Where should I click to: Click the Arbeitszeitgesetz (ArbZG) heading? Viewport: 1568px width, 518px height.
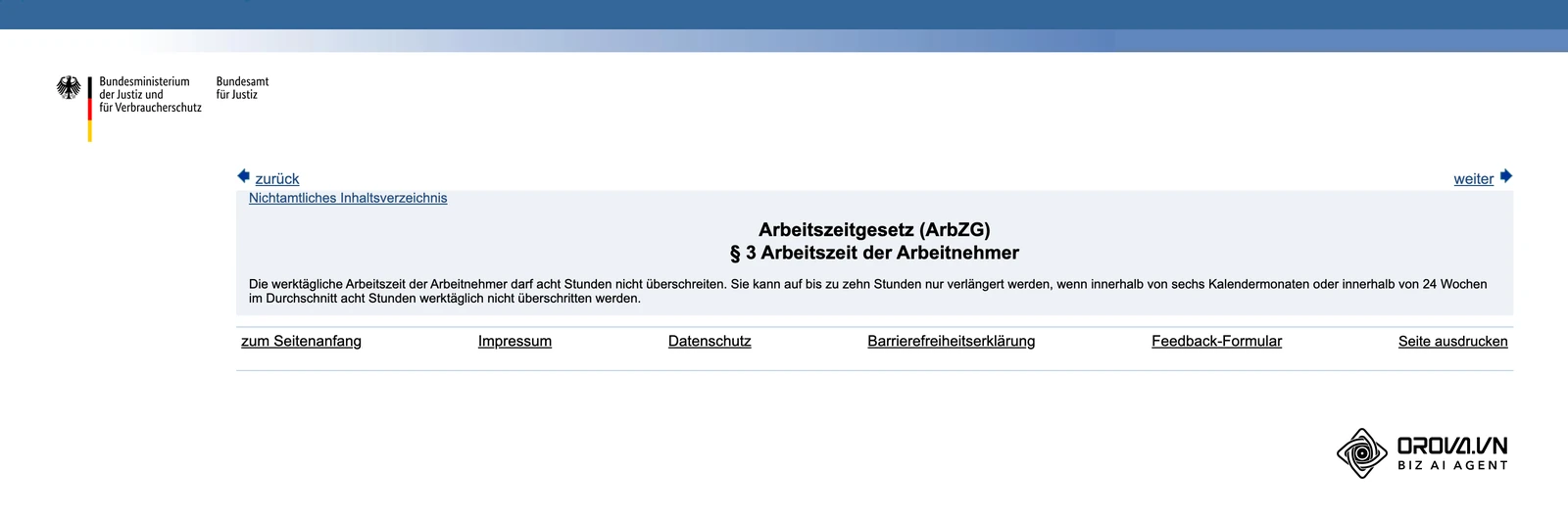(874, 230)
